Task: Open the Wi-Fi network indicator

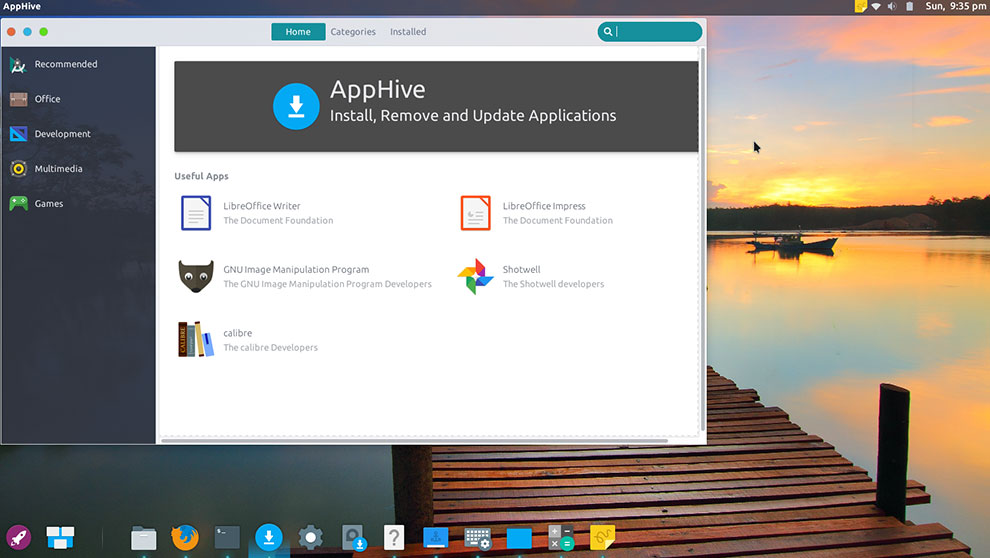Action: click(x=876, y=6)
